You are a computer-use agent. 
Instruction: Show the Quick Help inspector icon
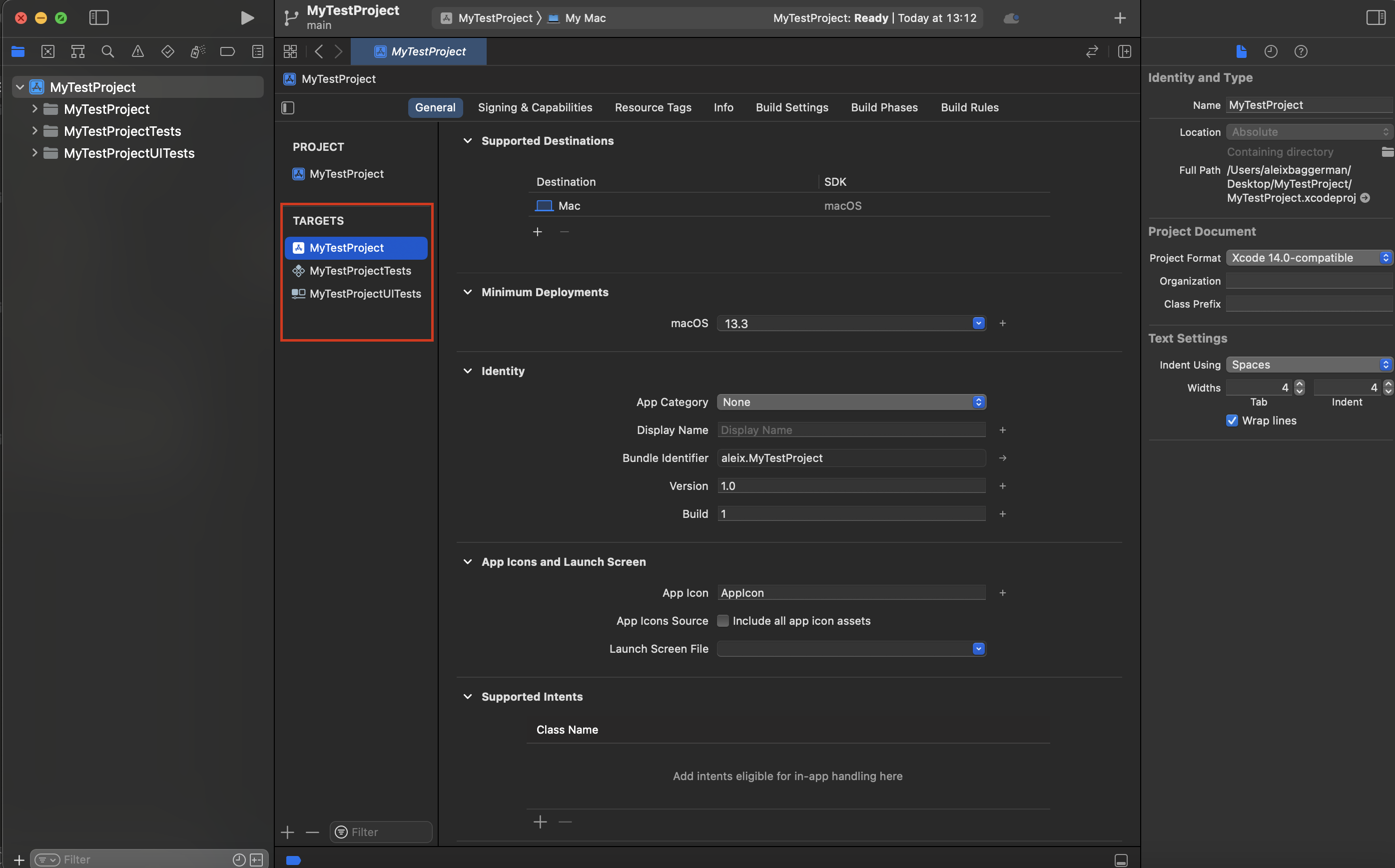[1301, 51]
